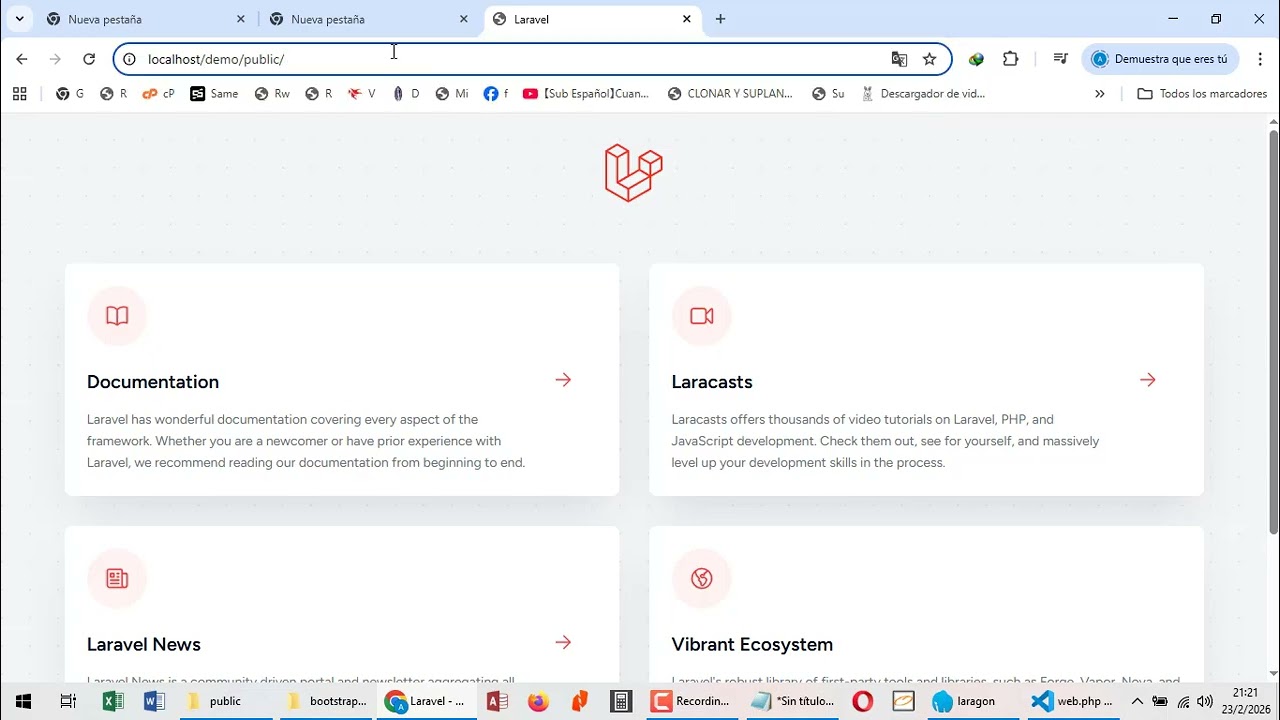
Task: Close the Laravel tab
Action: click(x=687, y=19)
